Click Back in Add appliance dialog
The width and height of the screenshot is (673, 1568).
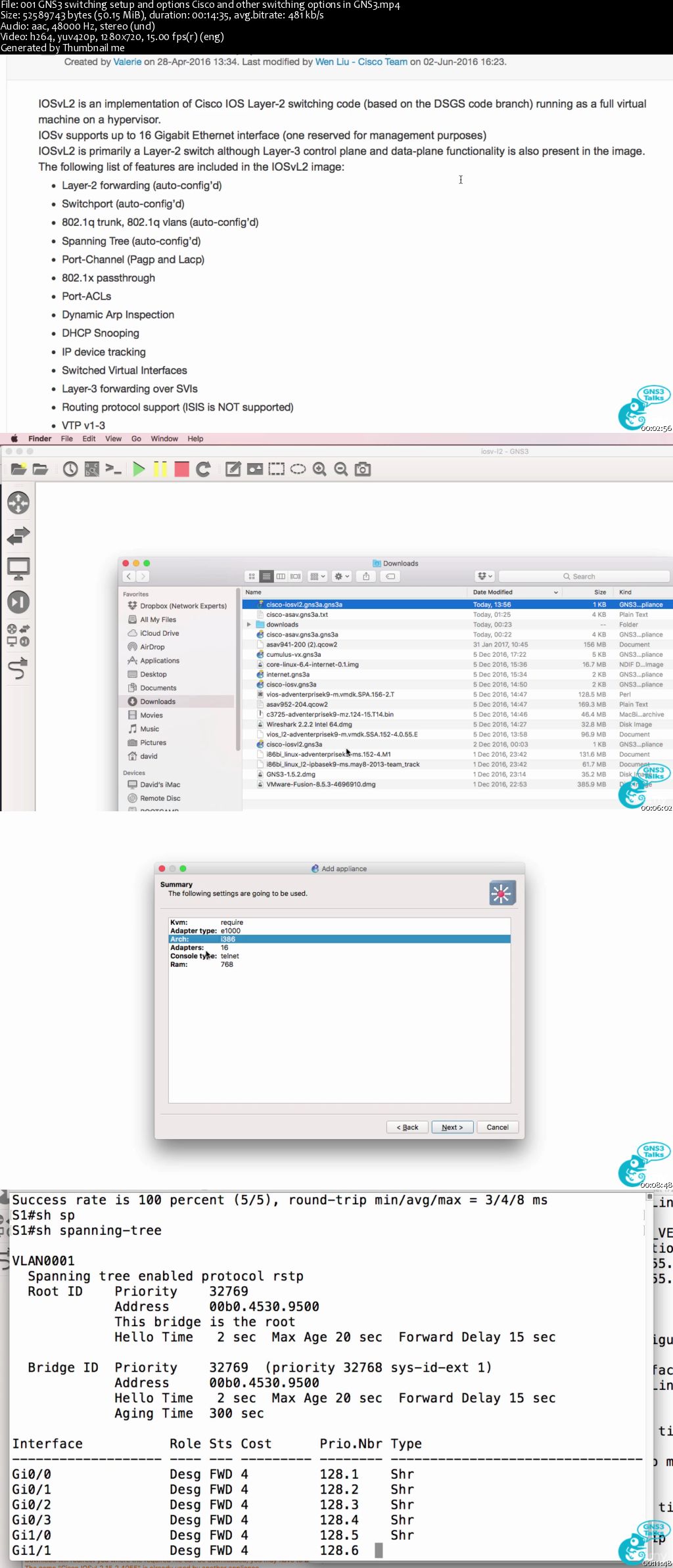point(407,1127)
